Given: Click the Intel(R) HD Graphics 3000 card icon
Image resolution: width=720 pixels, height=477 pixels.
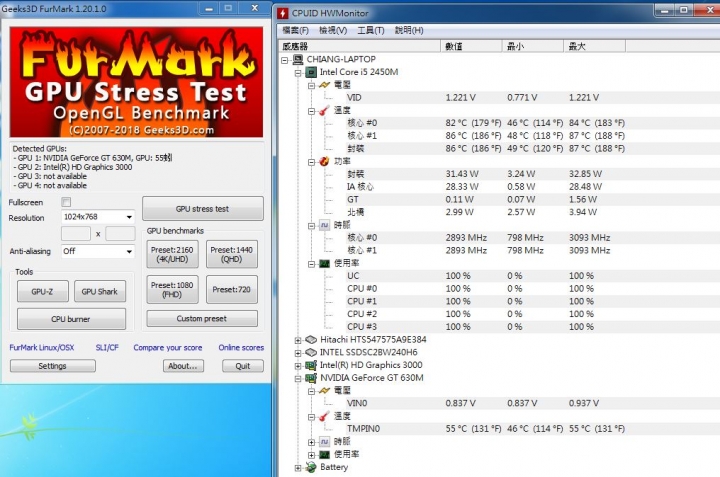Looking at the screenshot, I should tap(311, 365).
